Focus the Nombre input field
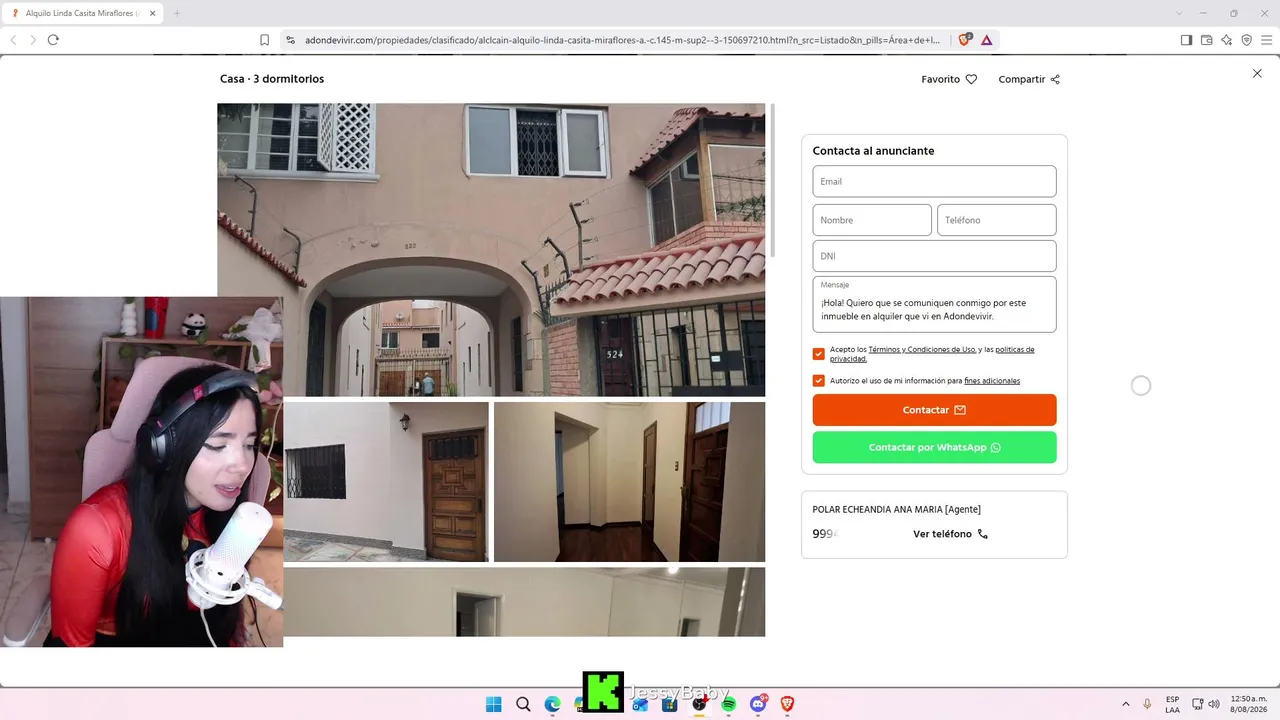 click(872, 220)
